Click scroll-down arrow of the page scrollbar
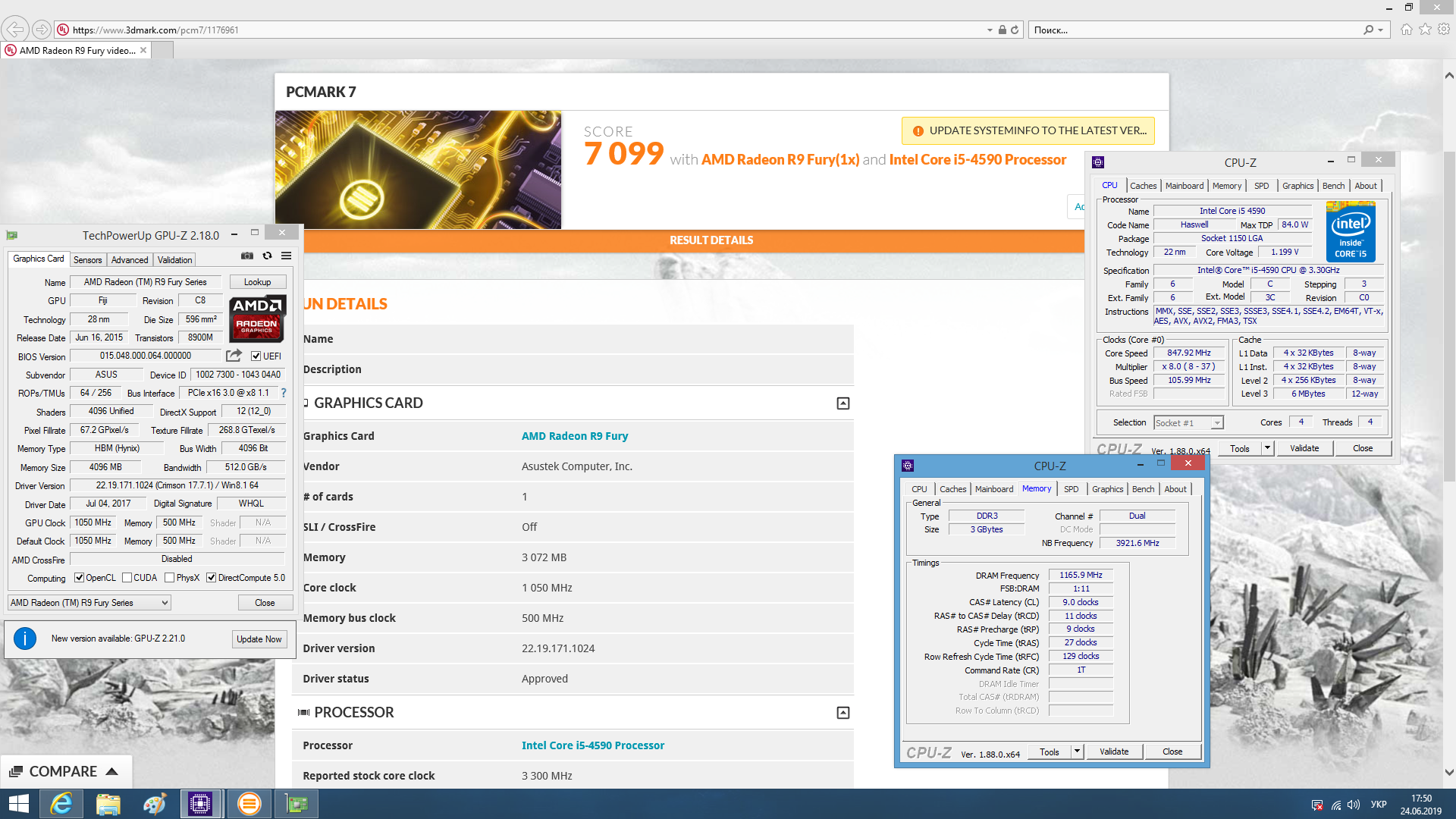 click(x=1449, y=773)
